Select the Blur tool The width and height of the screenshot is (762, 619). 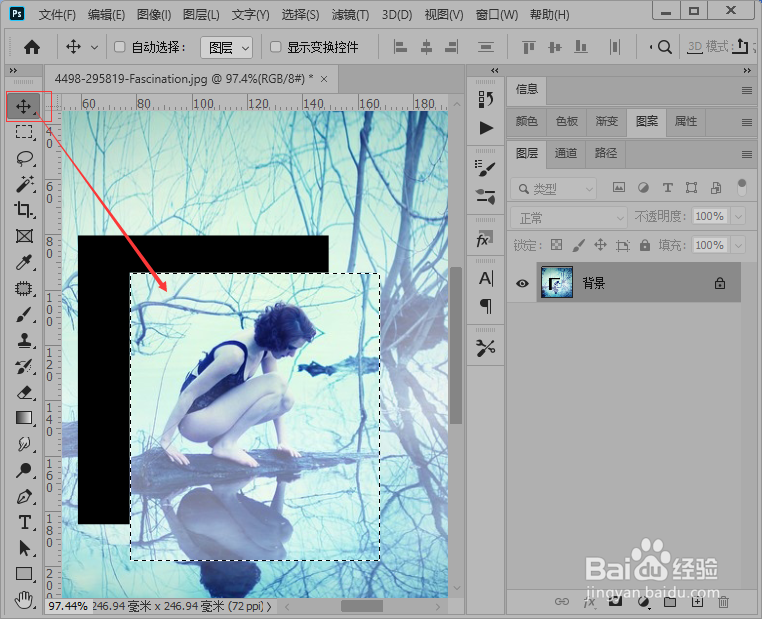click(24, 444)
